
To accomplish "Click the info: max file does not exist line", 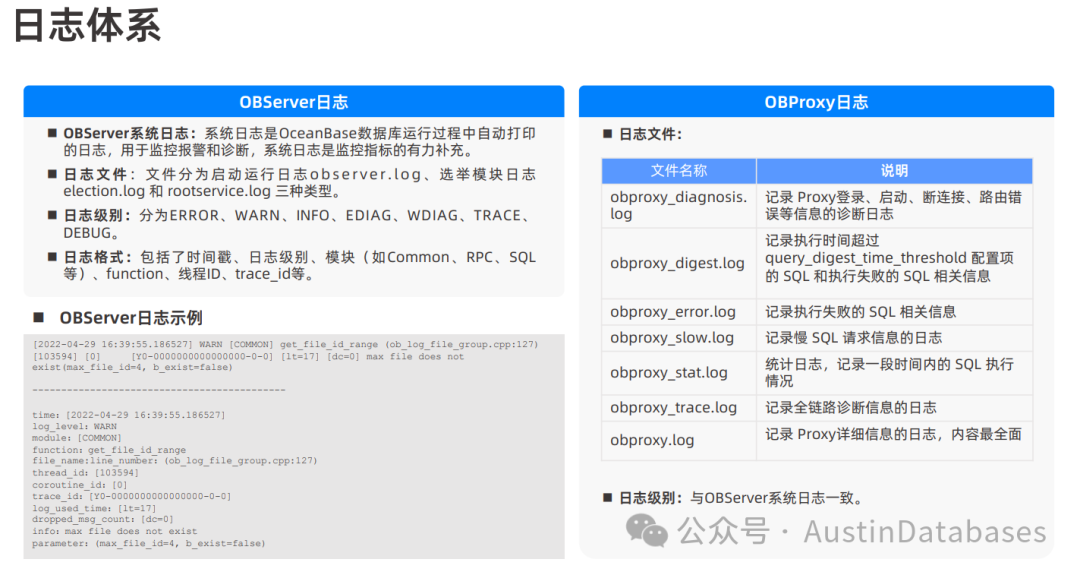I will (114, 532).
